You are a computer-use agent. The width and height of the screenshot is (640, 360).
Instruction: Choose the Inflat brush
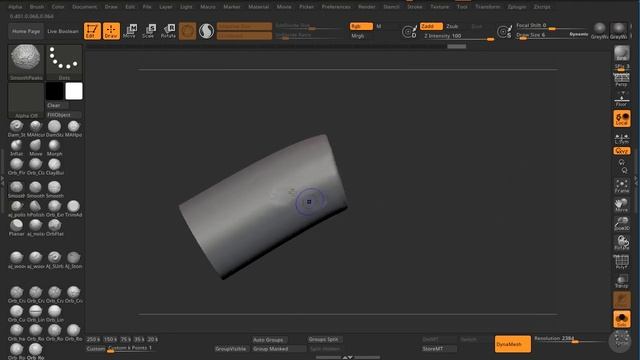[17, 148]
